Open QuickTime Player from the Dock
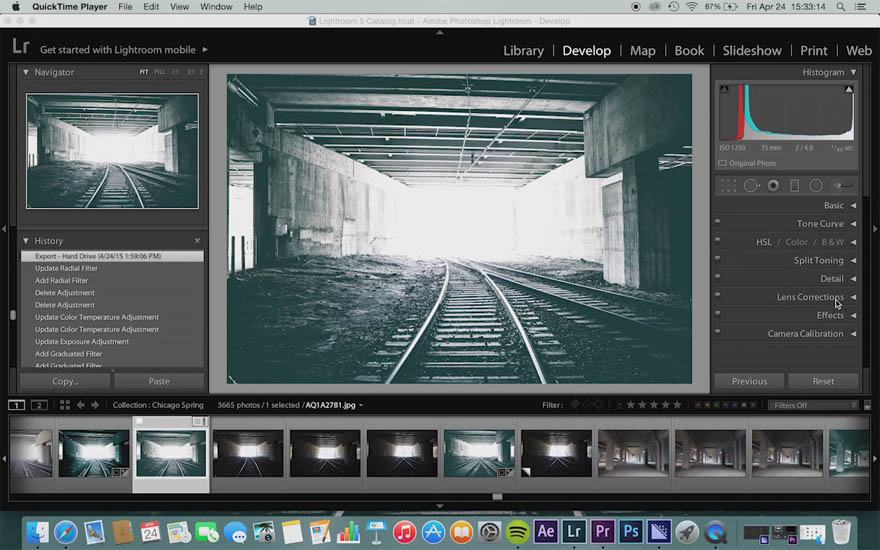 pyautogui.click(x=716, y=531)
